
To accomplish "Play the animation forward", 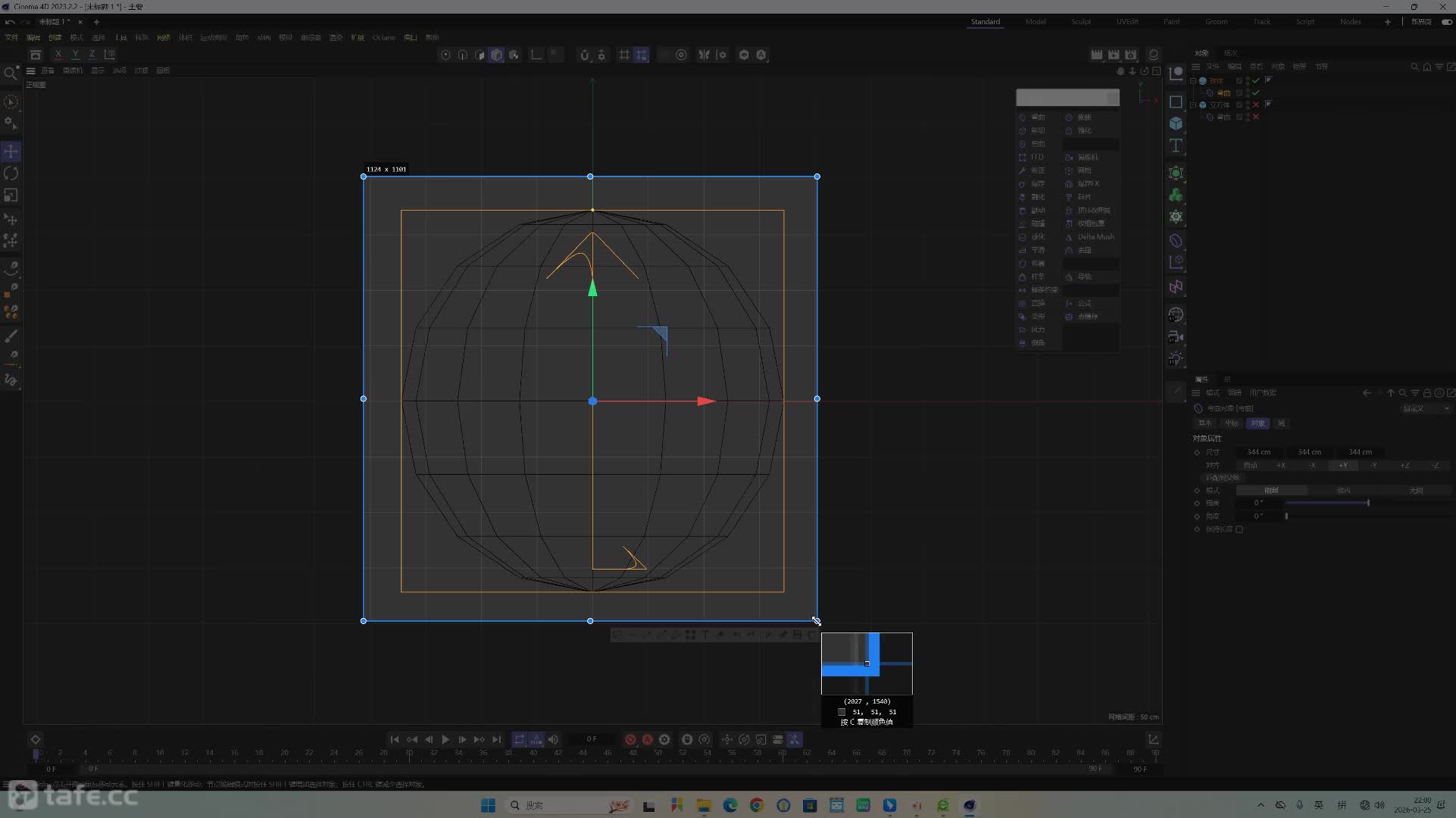I will coord(445,739).
